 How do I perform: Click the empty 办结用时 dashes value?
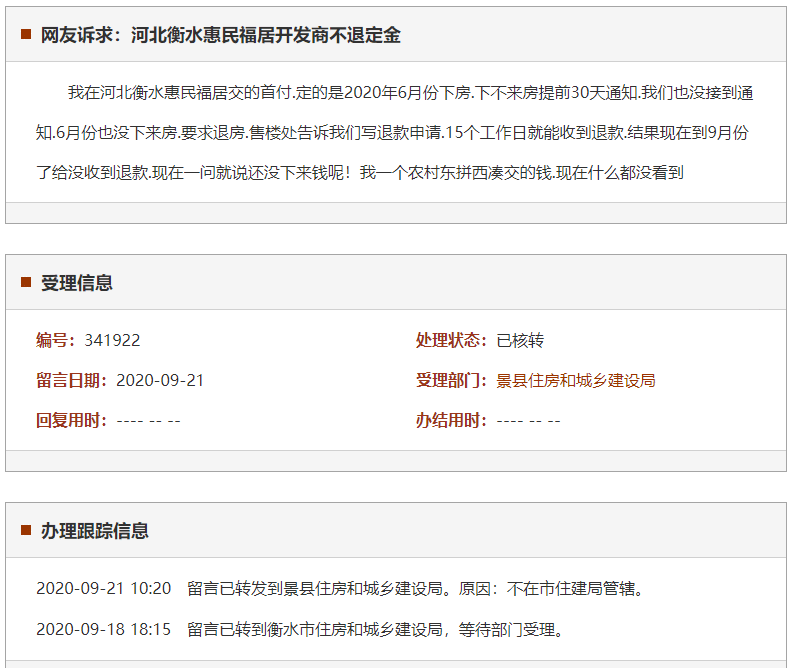(528, 421)
